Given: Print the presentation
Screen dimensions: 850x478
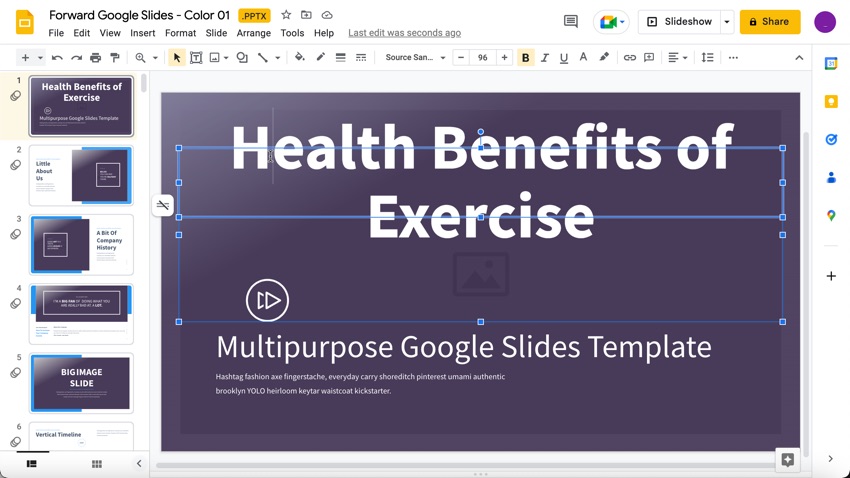Looking at the screenshot, I should pyautogui.click(x=95, y=57).
